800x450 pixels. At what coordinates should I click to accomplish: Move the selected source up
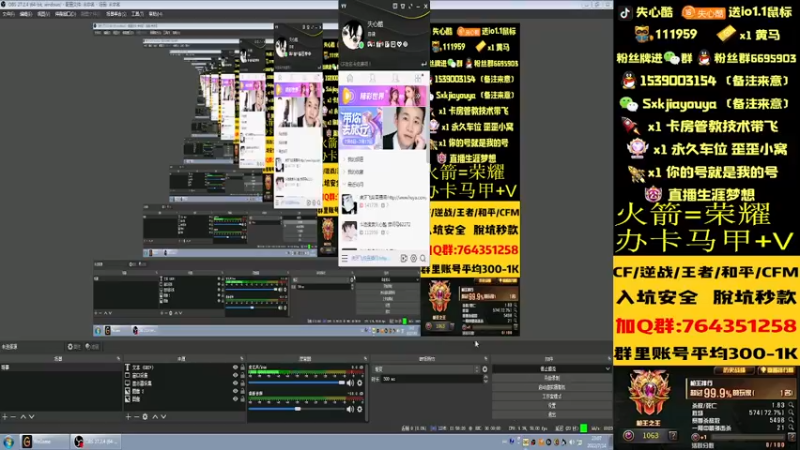[155, 417]
